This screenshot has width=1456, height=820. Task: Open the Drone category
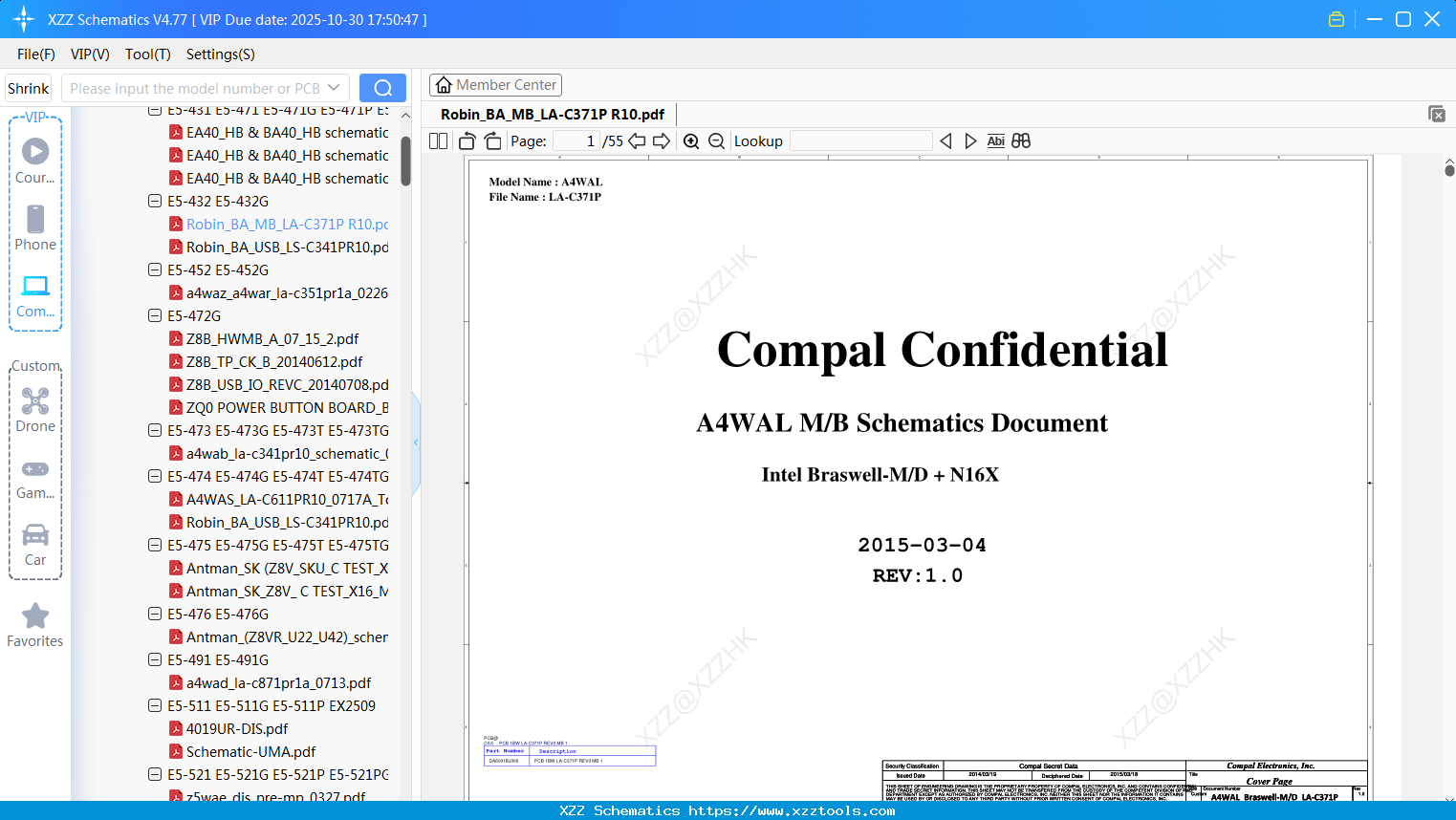coord(35,409)
